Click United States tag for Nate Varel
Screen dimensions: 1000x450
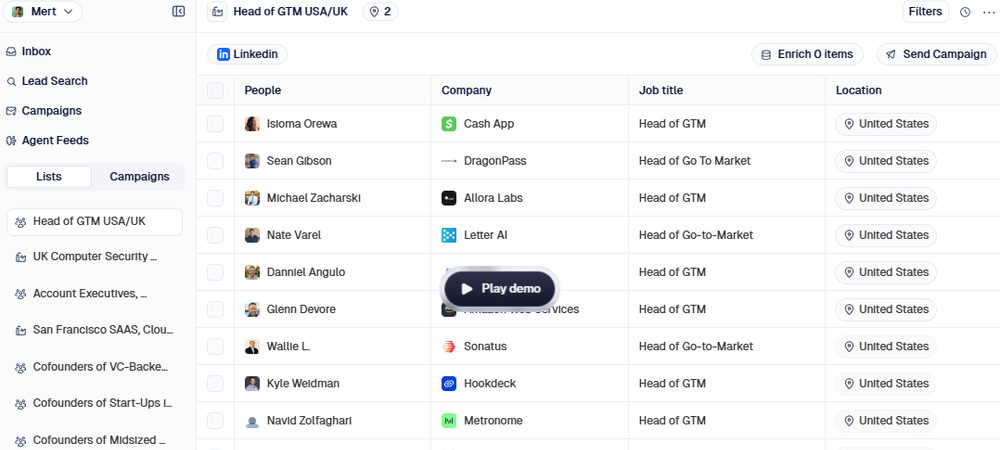(x=886, y=235)
